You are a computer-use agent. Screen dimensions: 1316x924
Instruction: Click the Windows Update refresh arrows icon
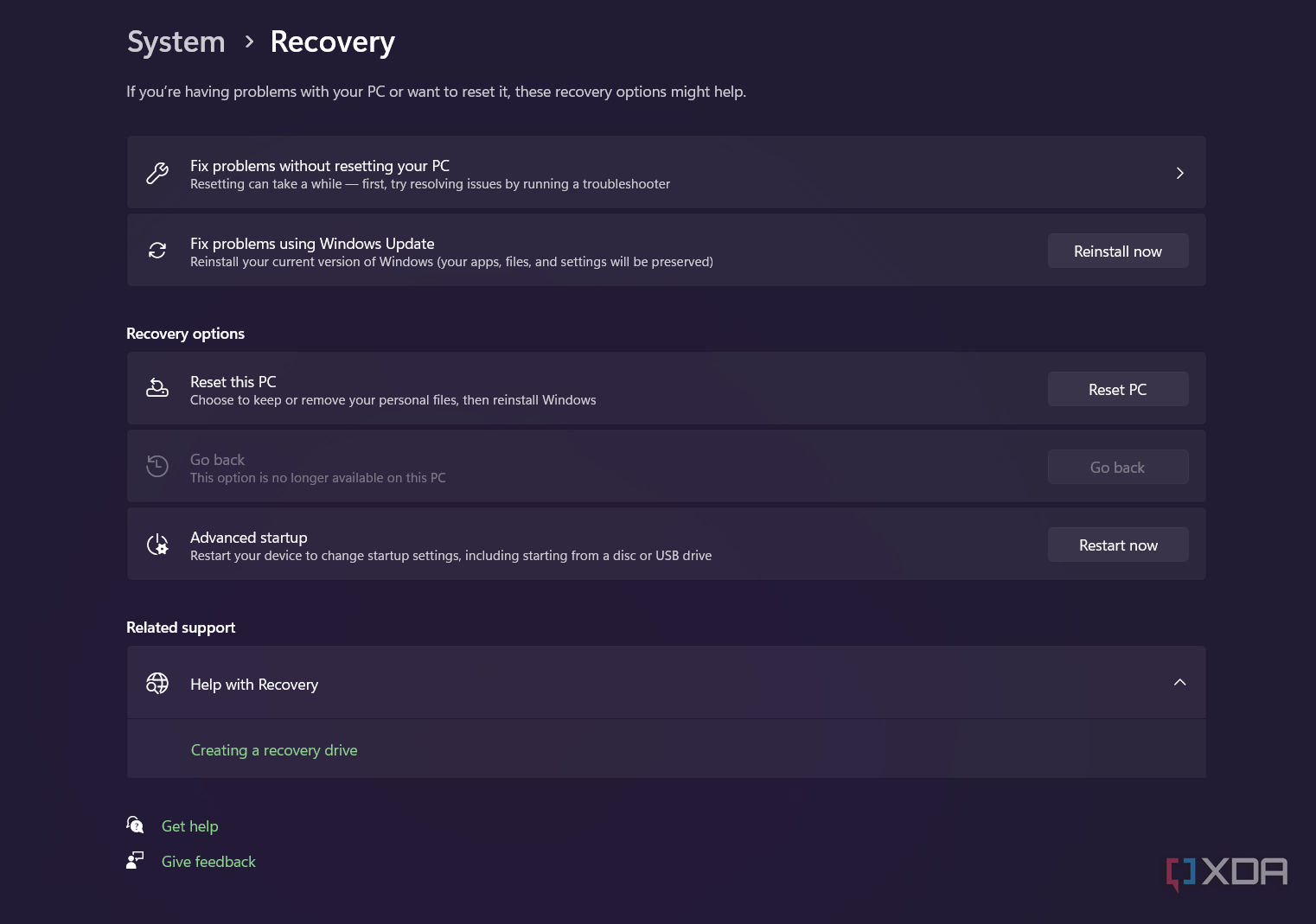click(x=157, y=251)
